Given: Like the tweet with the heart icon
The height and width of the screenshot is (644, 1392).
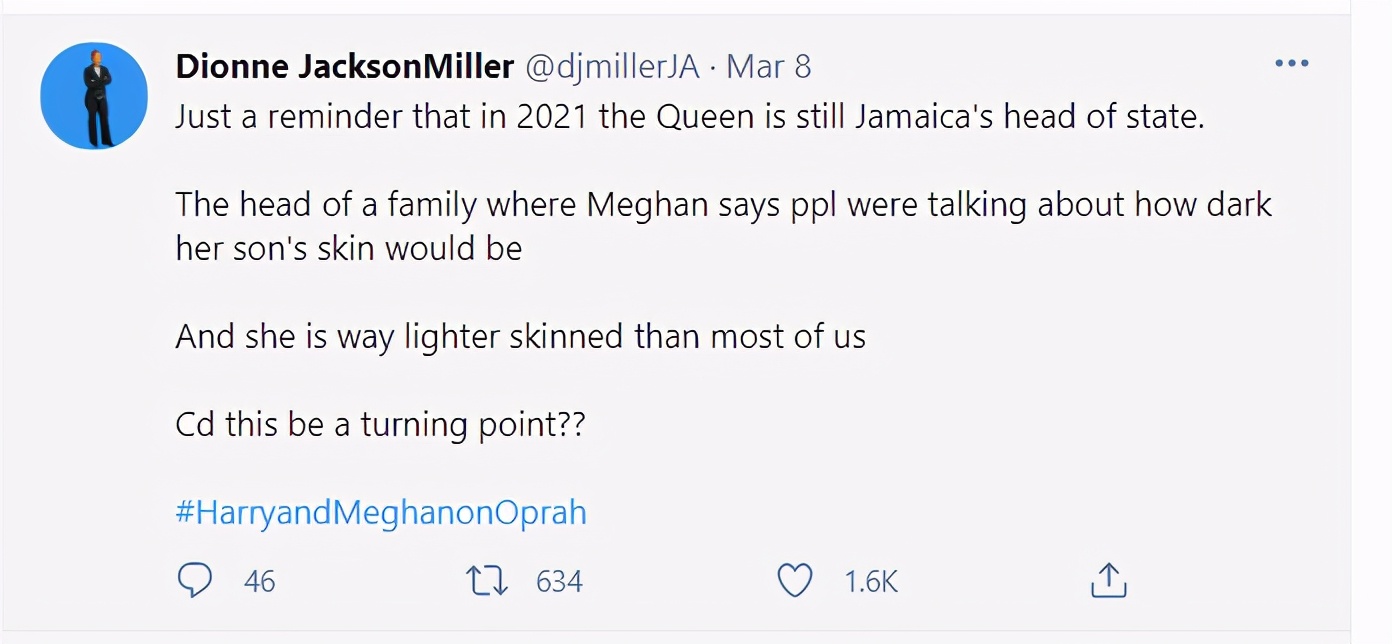Looking at the screenshot, I should coord(795,580).
